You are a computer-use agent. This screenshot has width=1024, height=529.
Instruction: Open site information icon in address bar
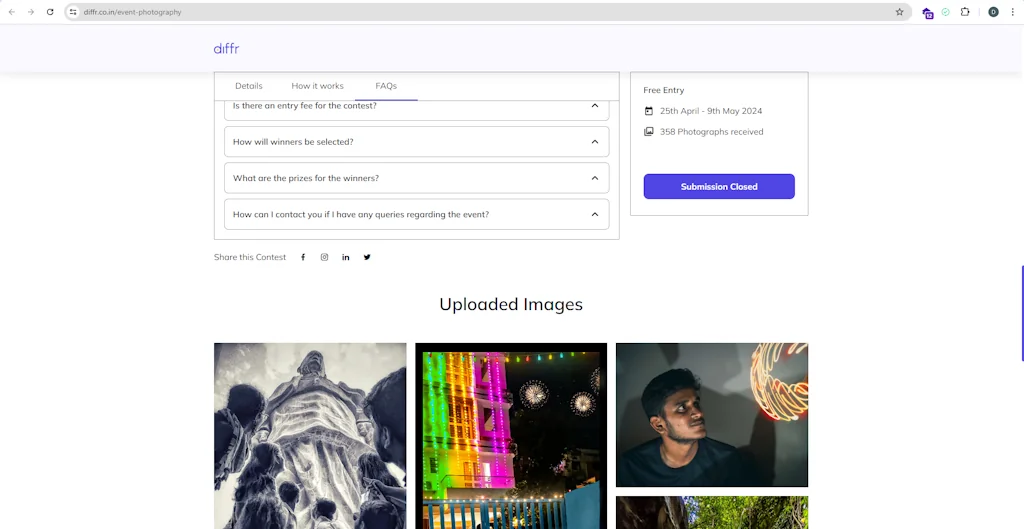[x=73, y=12]
